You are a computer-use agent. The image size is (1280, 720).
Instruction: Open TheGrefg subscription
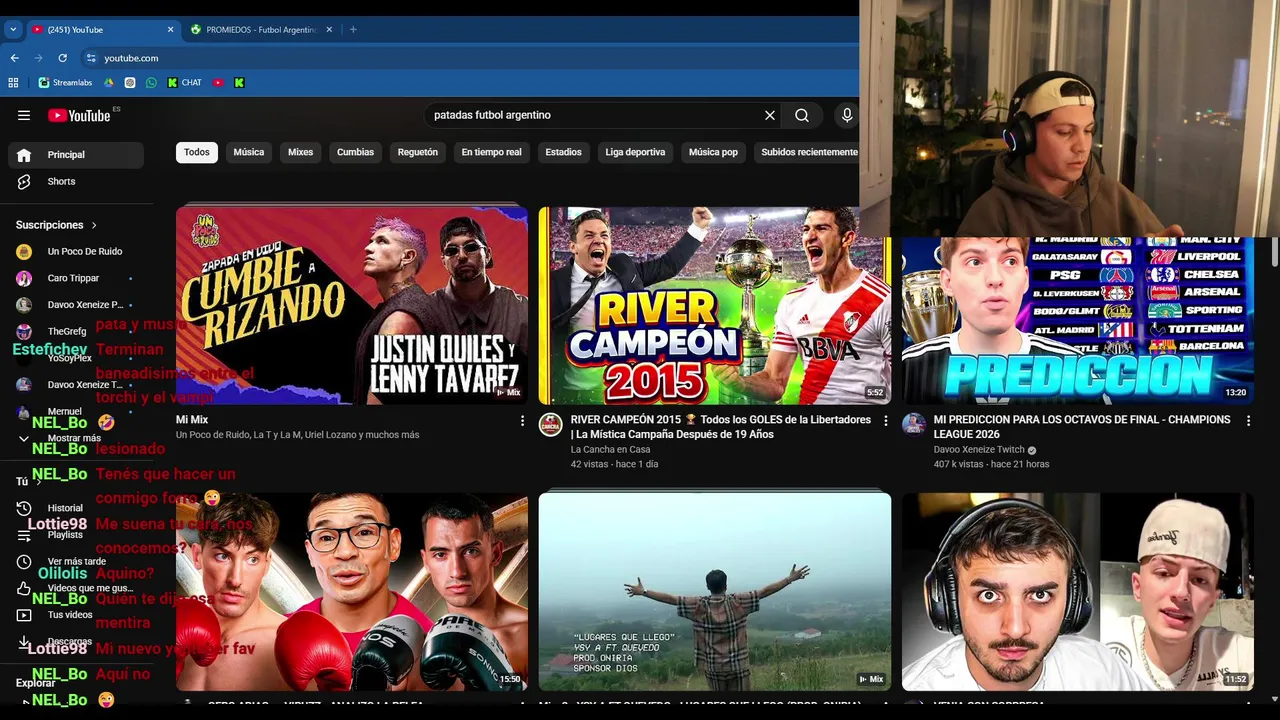coord(76,331)
